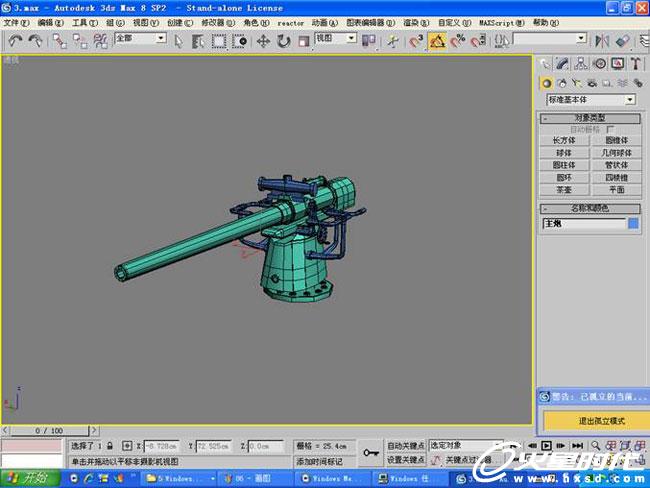Open the MAXScript menu
This screenshot has width=650, height=488.
click(502, 22)
